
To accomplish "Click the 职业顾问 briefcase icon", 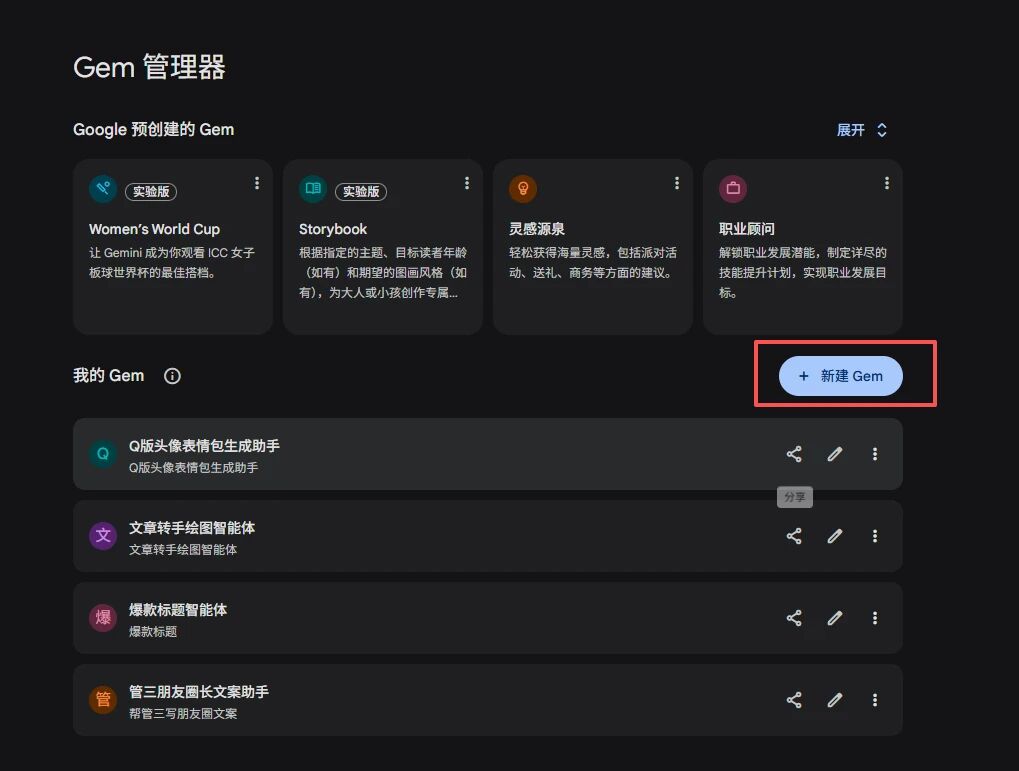I will tap(732, 188).
